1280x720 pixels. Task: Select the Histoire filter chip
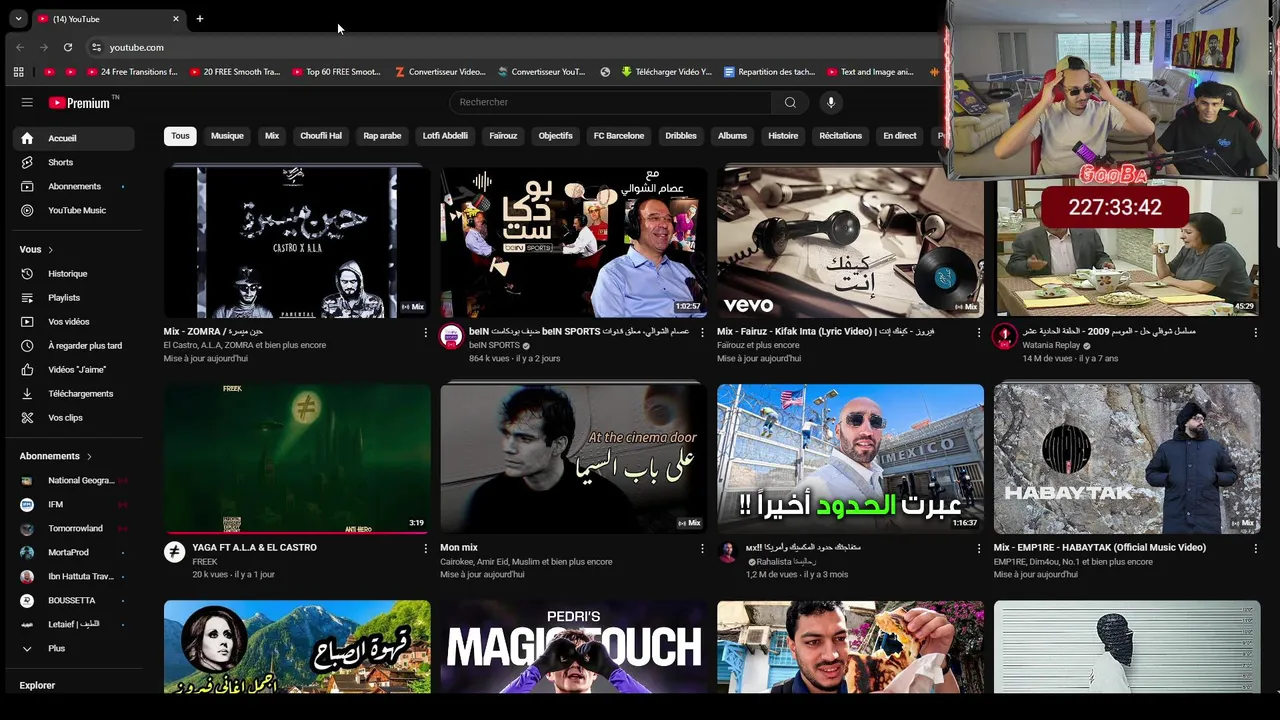tap(783, 136)
